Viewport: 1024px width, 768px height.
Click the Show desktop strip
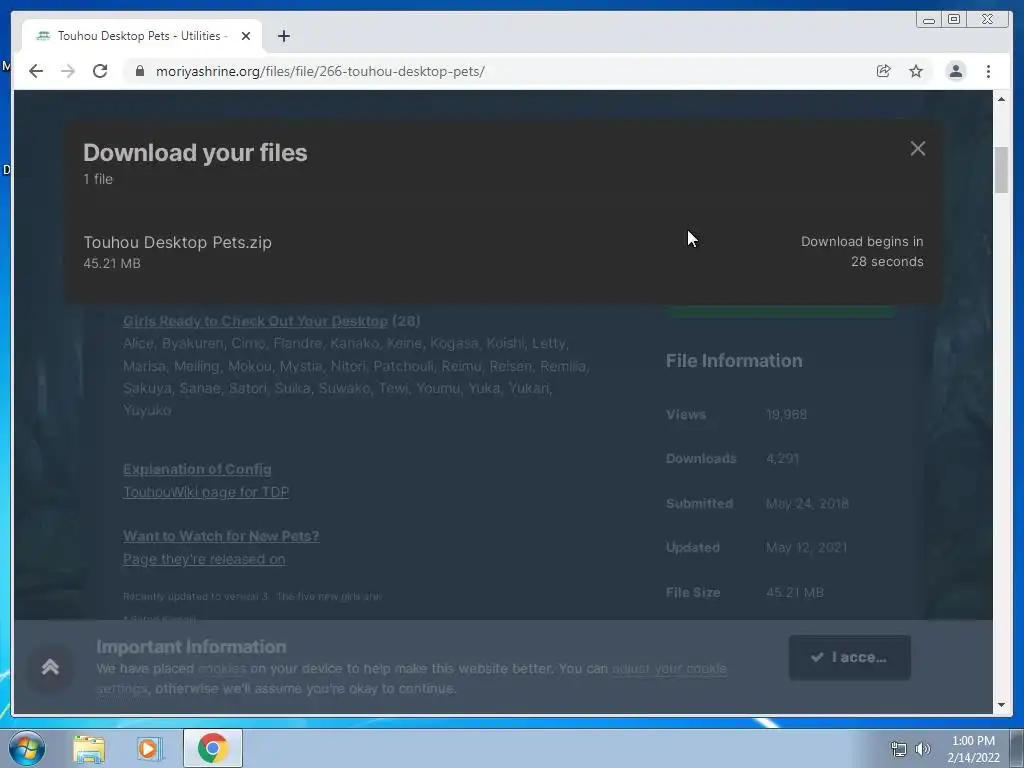point(1017,748)
